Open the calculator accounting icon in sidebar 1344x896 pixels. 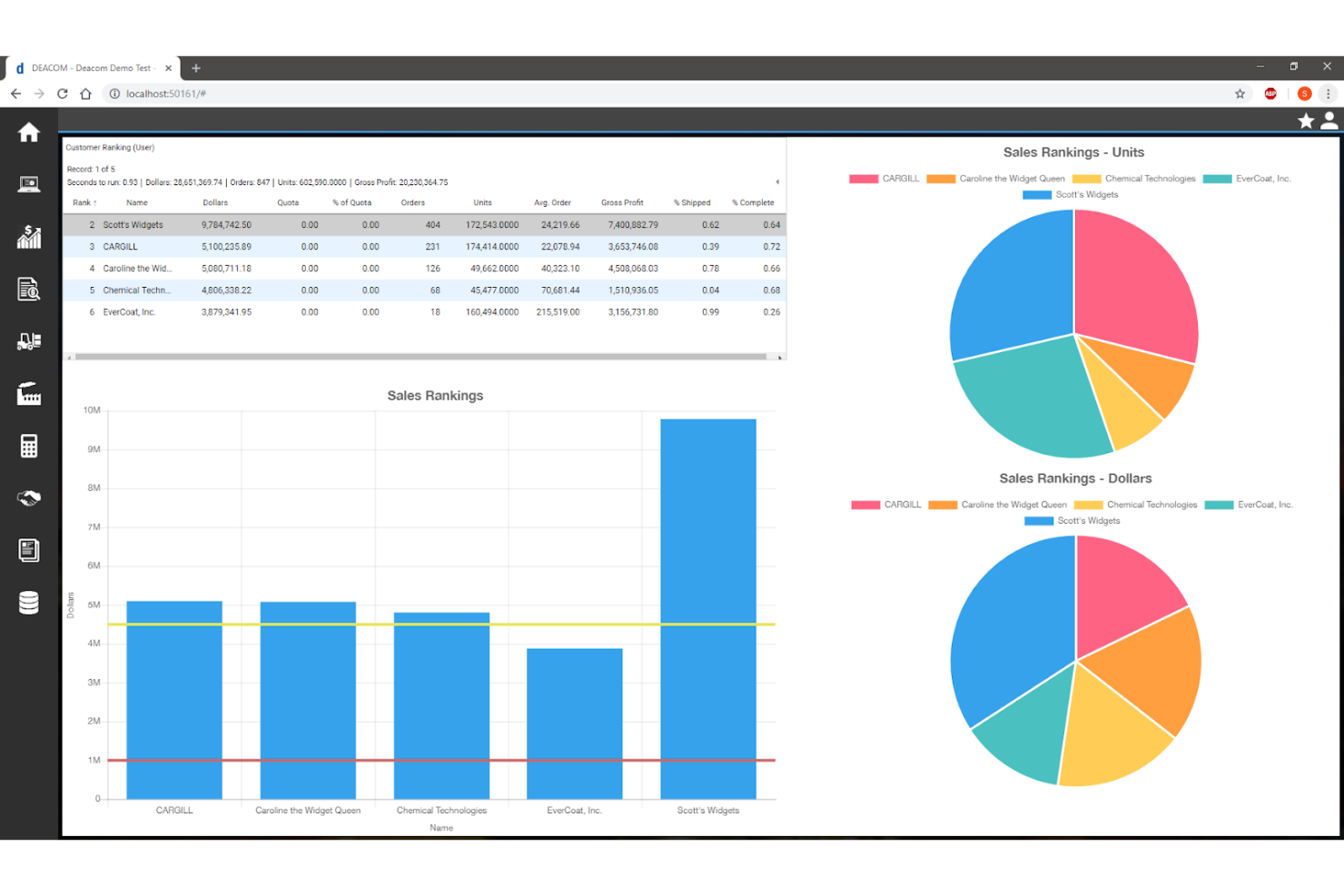coord(28,445)
